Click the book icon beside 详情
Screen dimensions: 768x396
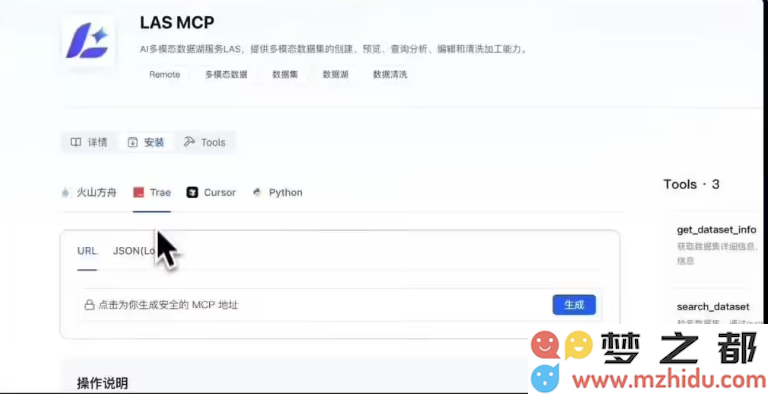[75, 143]
